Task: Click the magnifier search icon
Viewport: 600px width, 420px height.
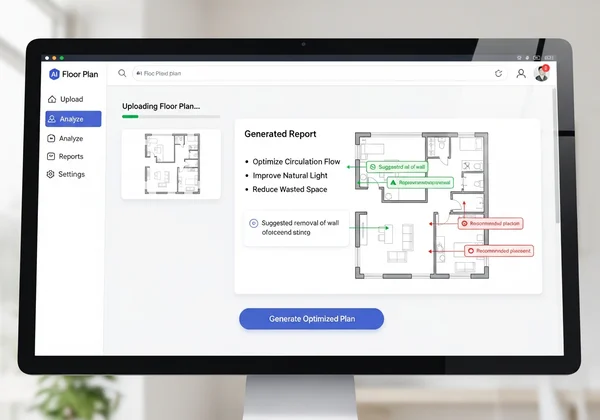Action: (122, 73)
